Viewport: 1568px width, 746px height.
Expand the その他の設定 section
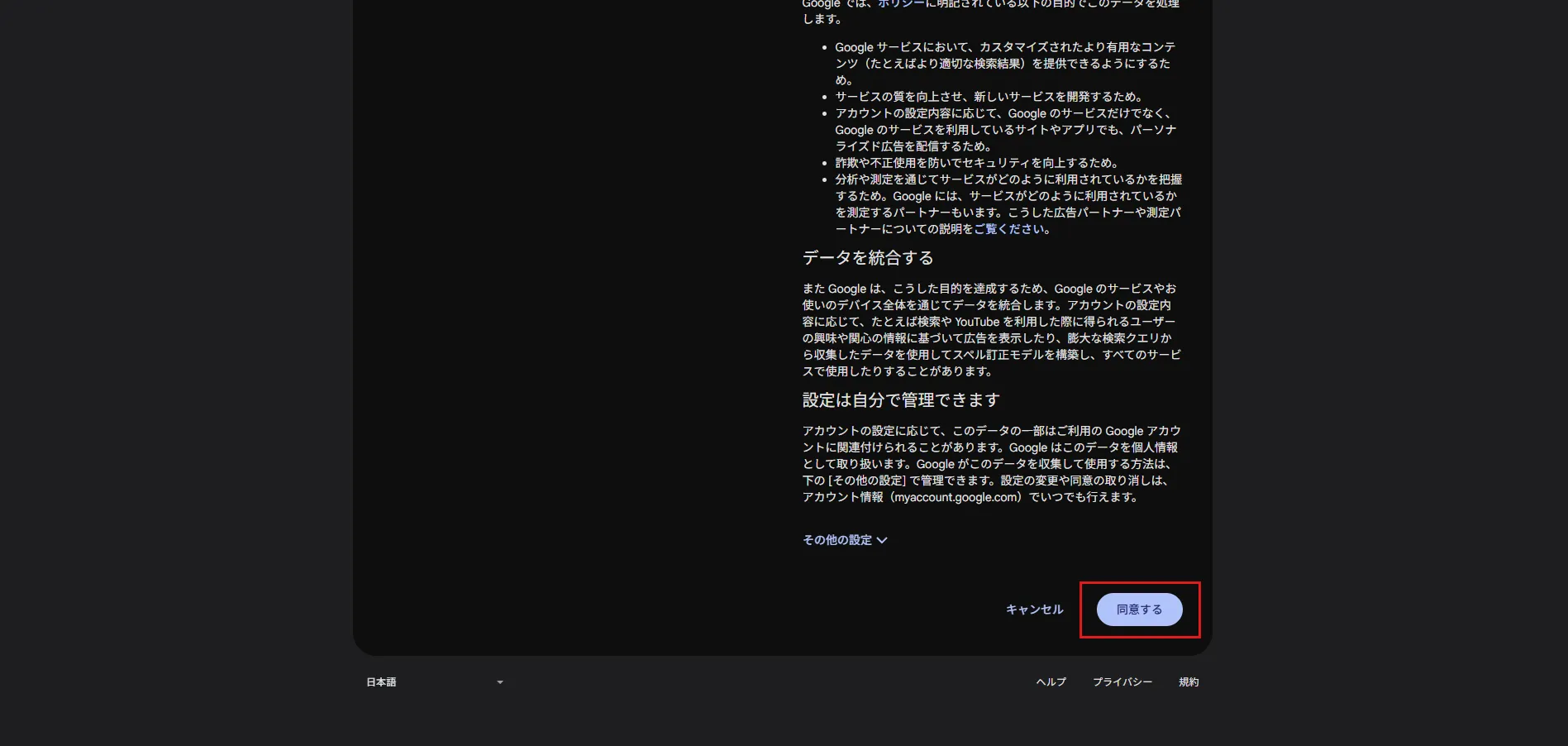845,540
